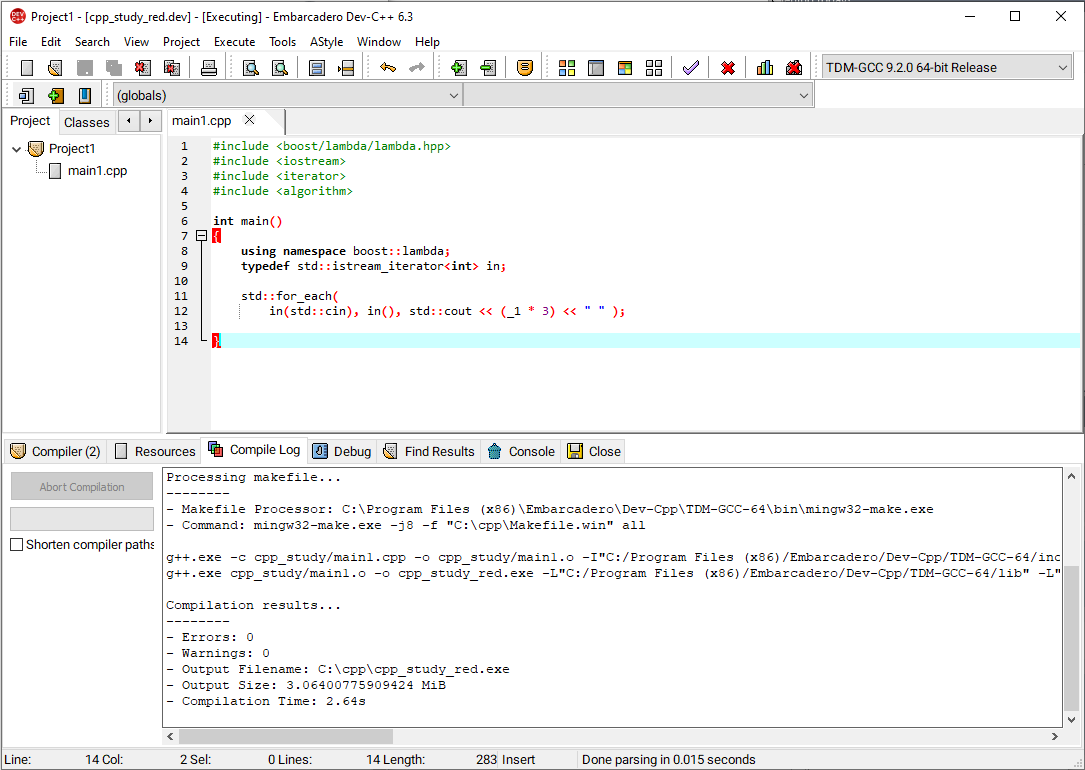1085x770 pixels.
Task: Switch to the Console tab
Action: [522, 452]
